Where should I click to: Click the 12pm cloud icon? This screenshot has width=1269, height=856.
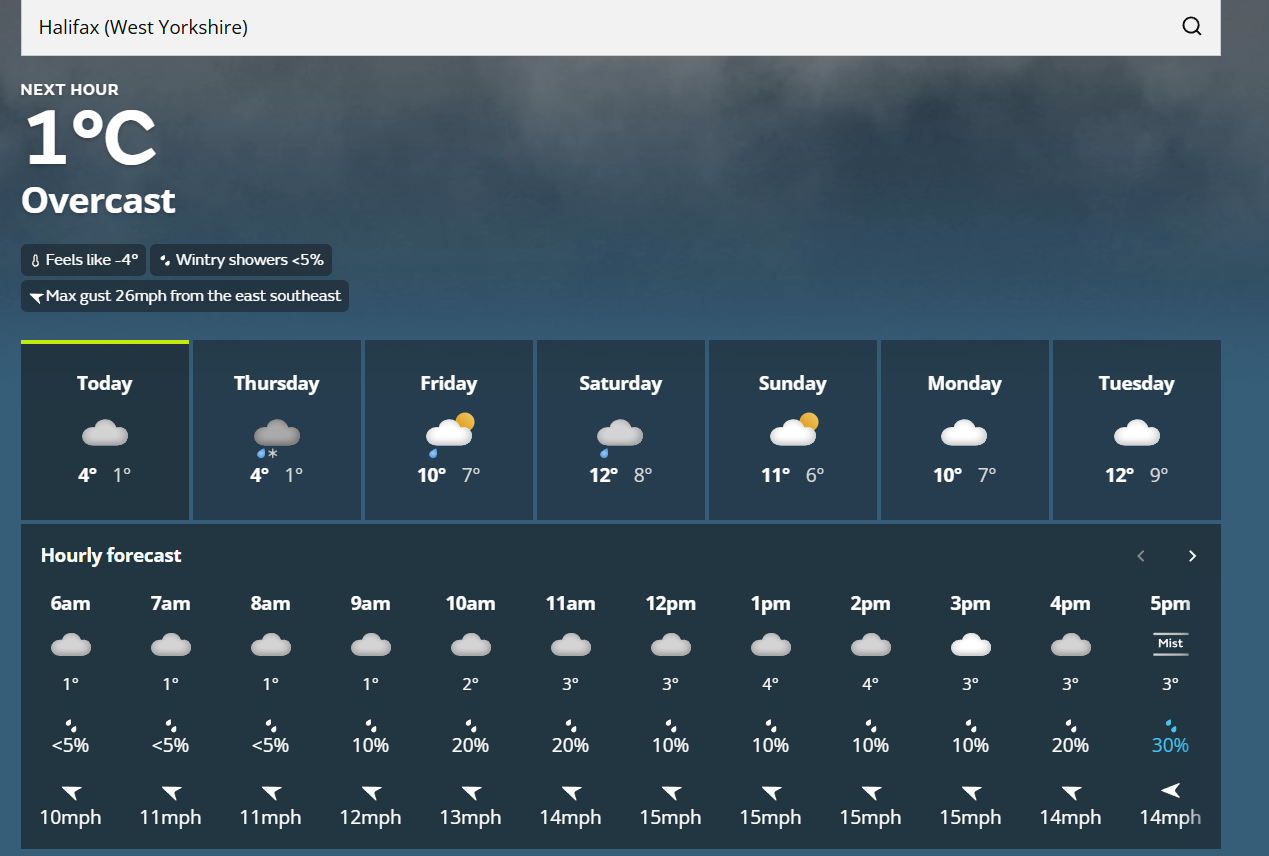click(671, 645)
